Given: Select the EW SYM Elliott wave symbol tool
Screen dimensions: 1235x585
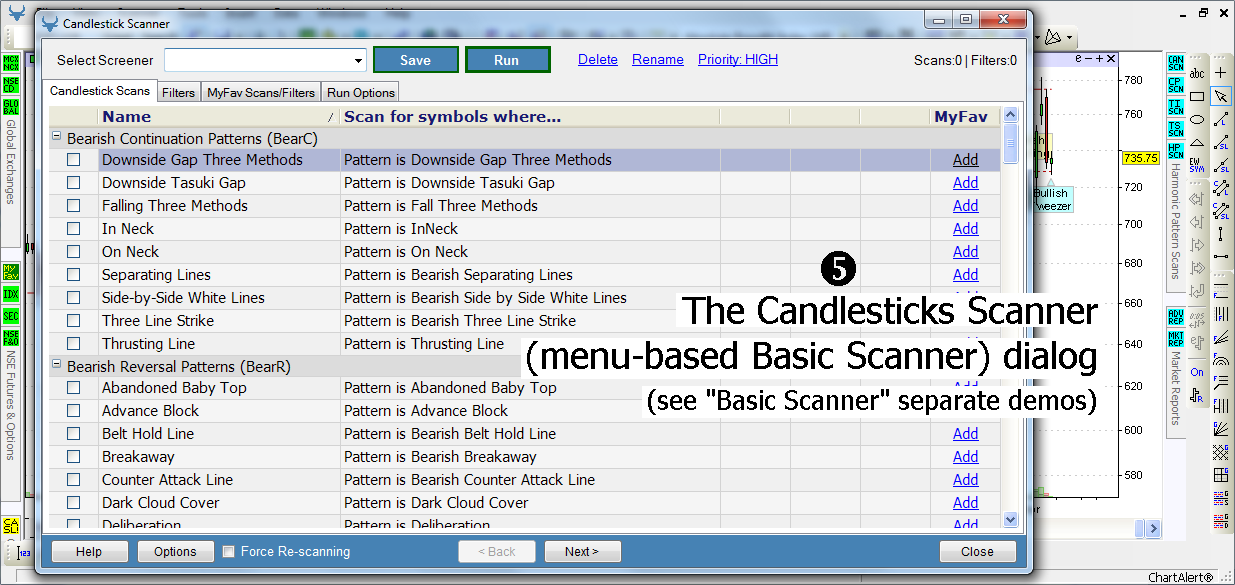Looking at the screenshot, I should tap(1197, 166).
